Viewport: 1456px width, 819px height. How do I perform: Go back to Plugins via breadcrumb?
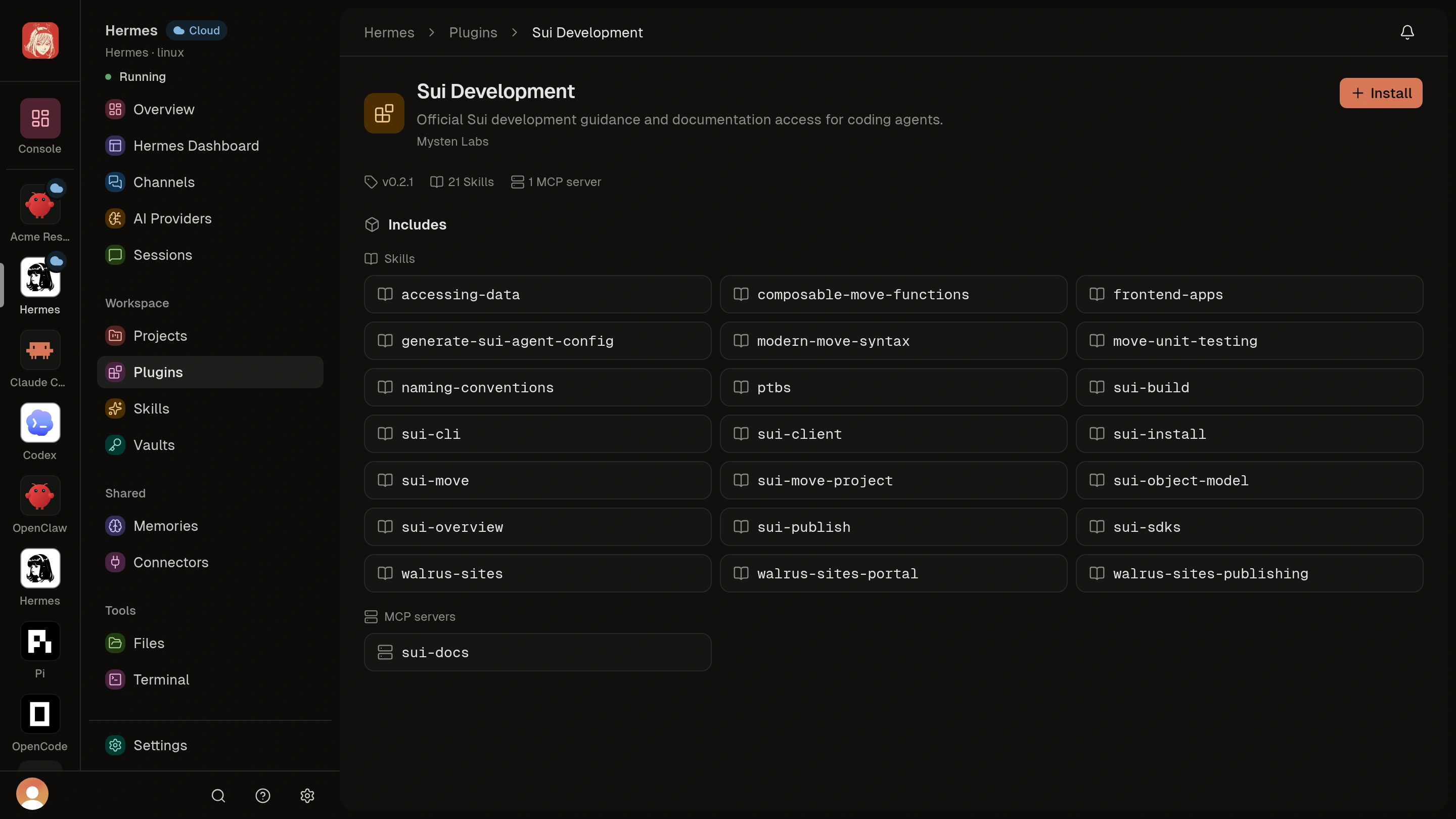473,32
